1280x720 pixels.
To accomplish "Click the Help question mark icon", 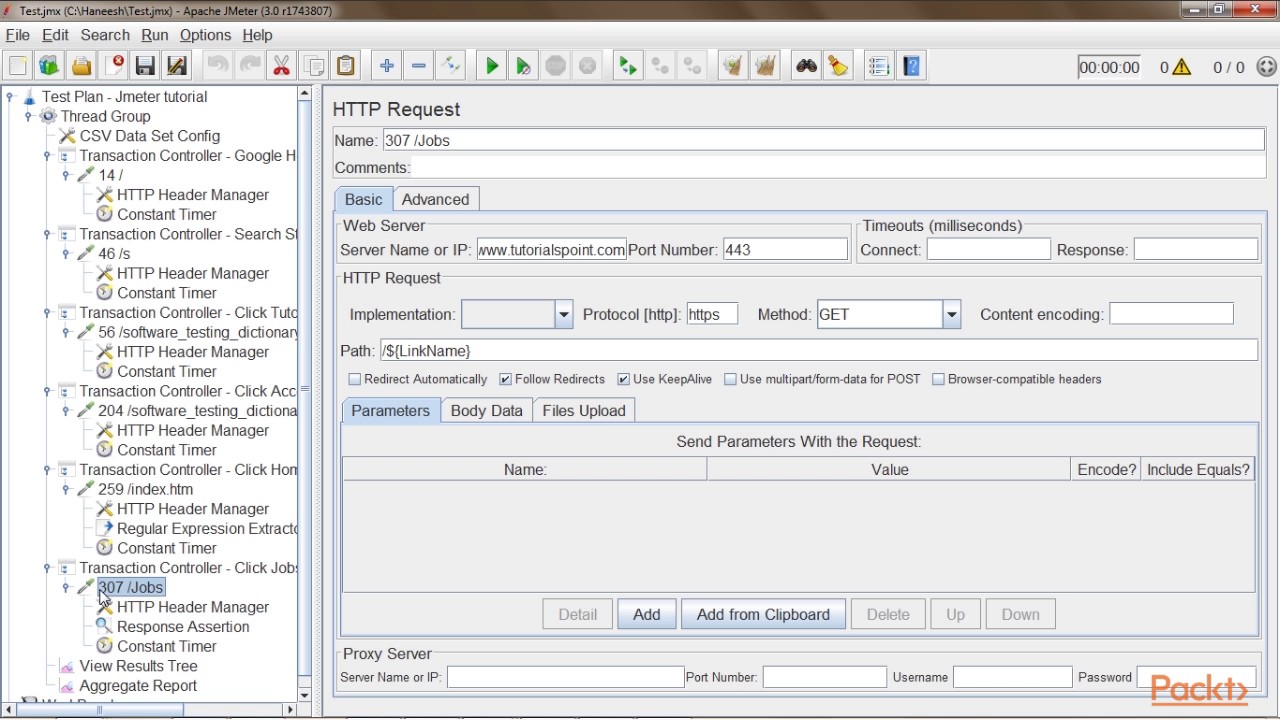I will click(911, 66).
